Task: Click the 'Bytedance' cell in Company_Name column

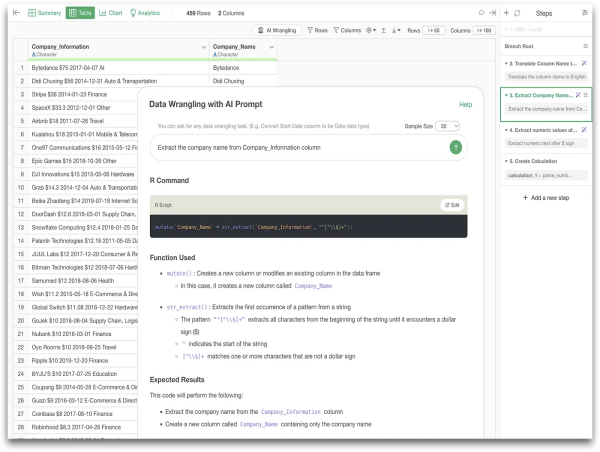Action: click(243, 68)
